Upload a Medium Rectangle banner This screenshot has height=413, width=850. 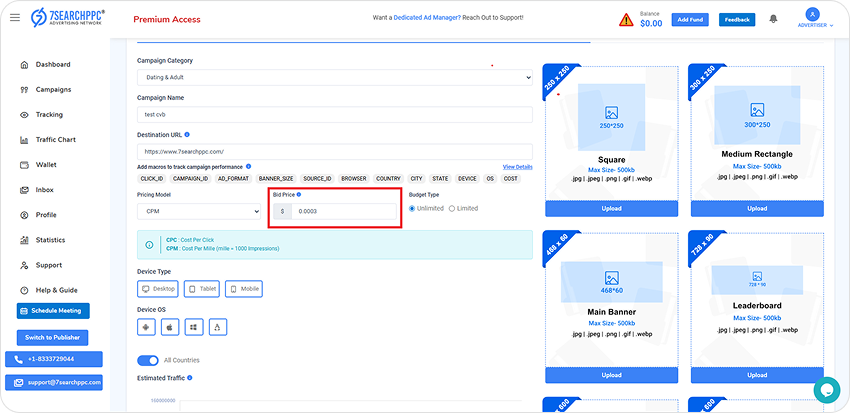click(x=757, y=209)
